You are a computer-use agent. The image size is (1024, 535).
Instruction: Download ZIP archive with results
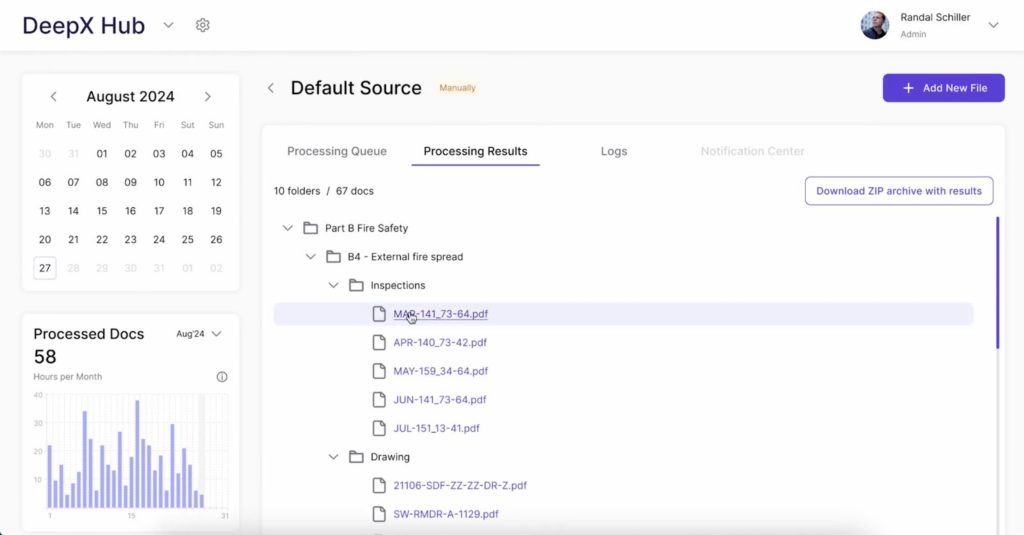click(899, 191)
